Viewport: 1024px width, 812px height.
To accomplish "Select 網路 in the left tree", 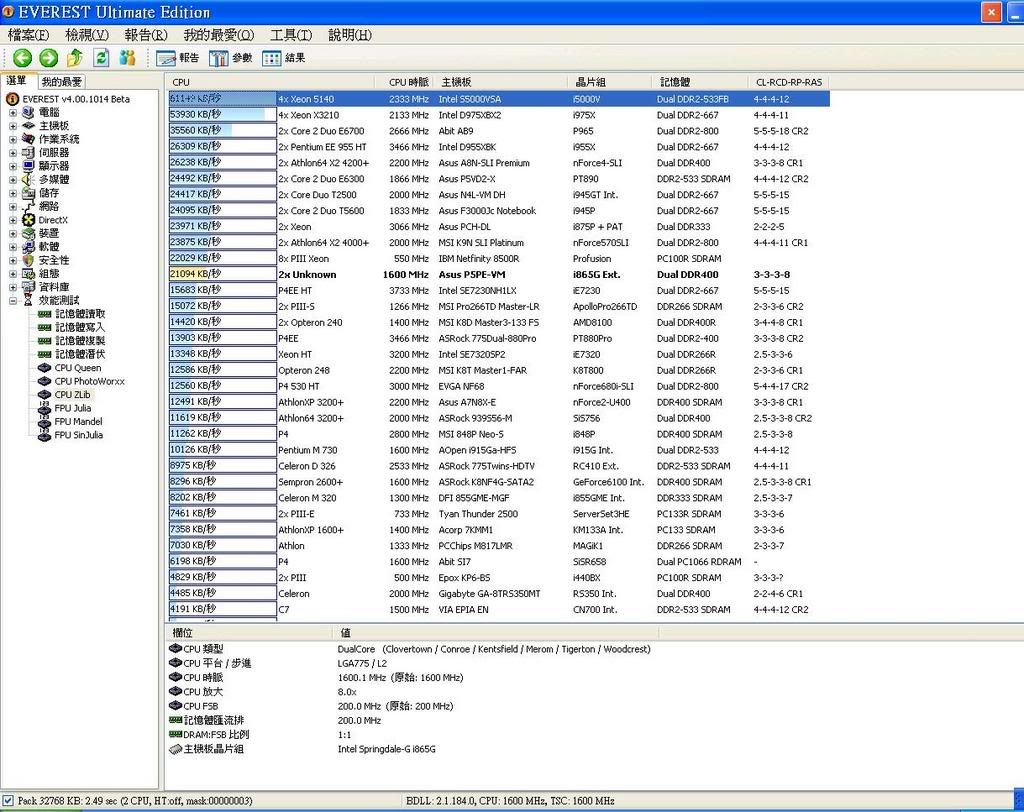I will pyautogui.click(x=49, y=206).
